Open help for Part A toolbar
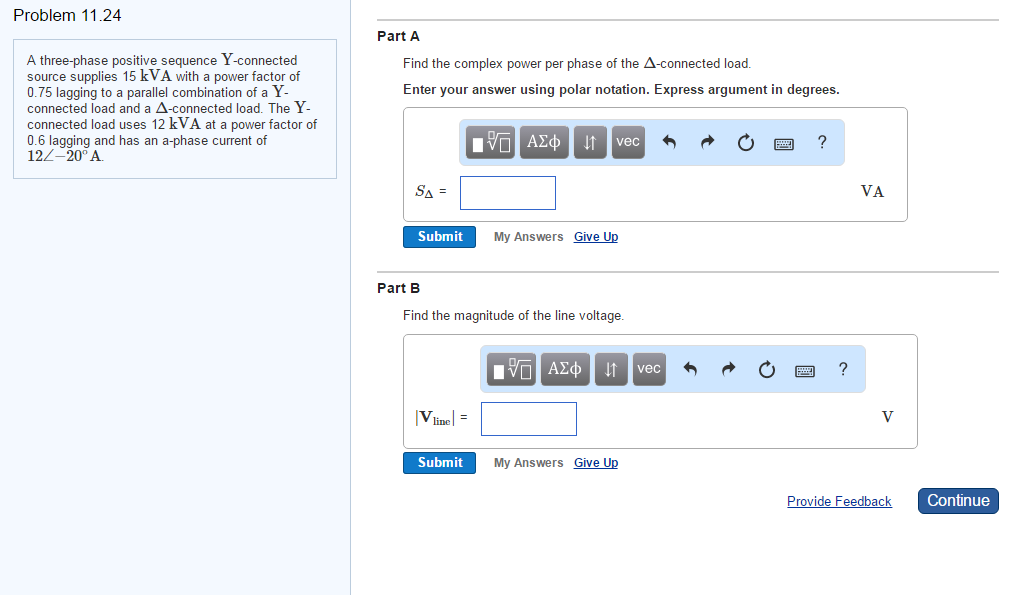This screenshot has width=1017, height=595. 821,143
